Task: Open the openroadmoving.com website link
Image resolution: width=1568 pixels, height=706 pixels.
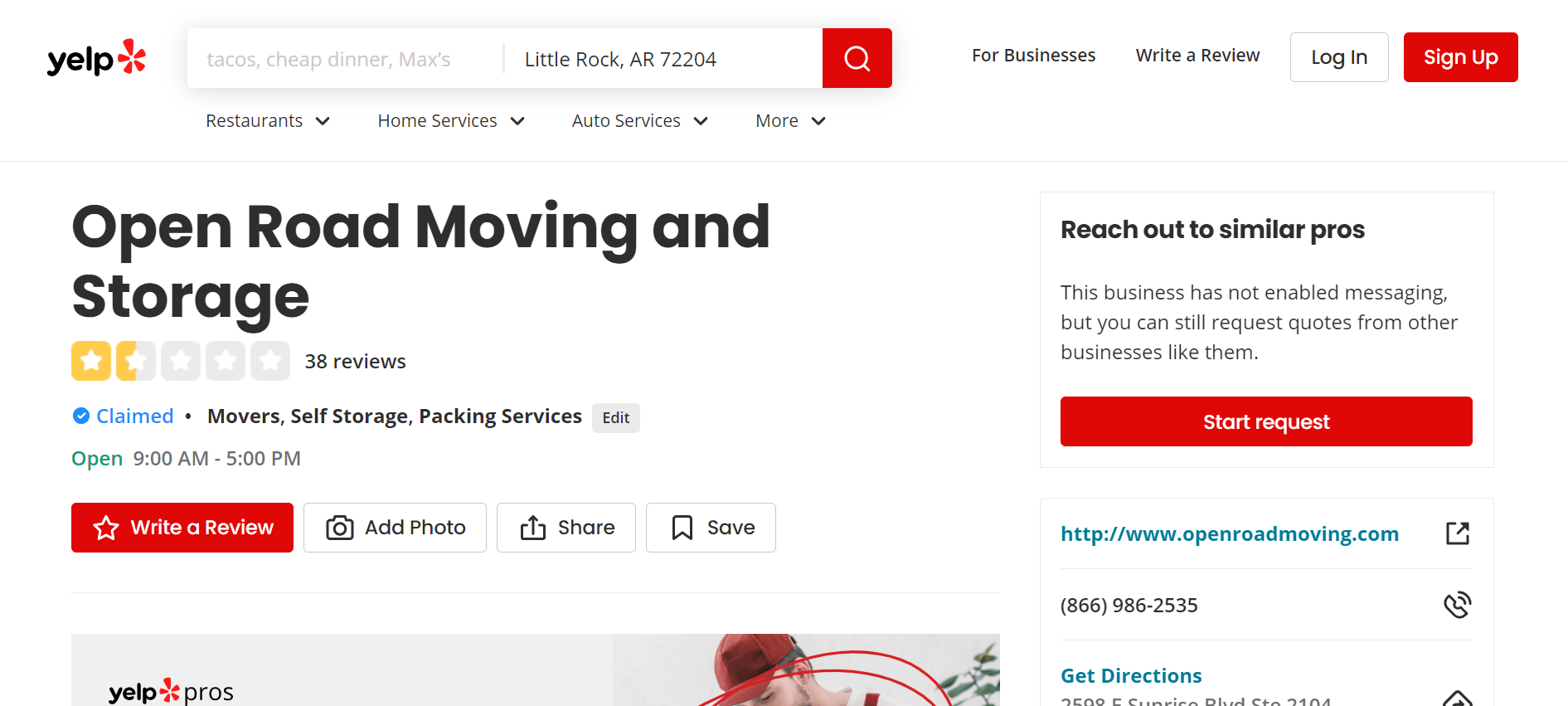Action: coord(1230,533)
